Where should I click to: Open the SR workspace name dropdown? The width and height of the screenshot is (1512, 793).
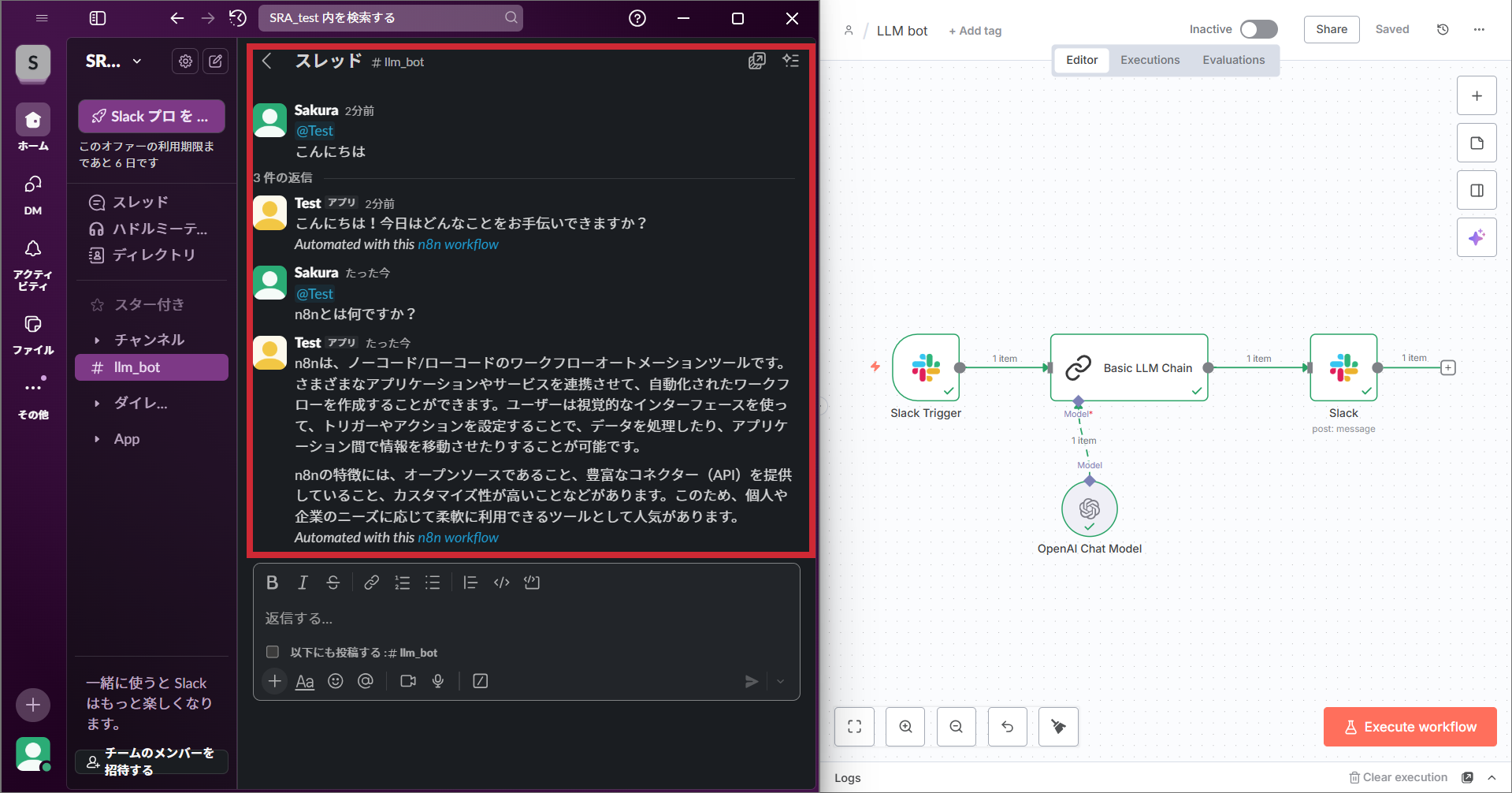tap(114, 61)
